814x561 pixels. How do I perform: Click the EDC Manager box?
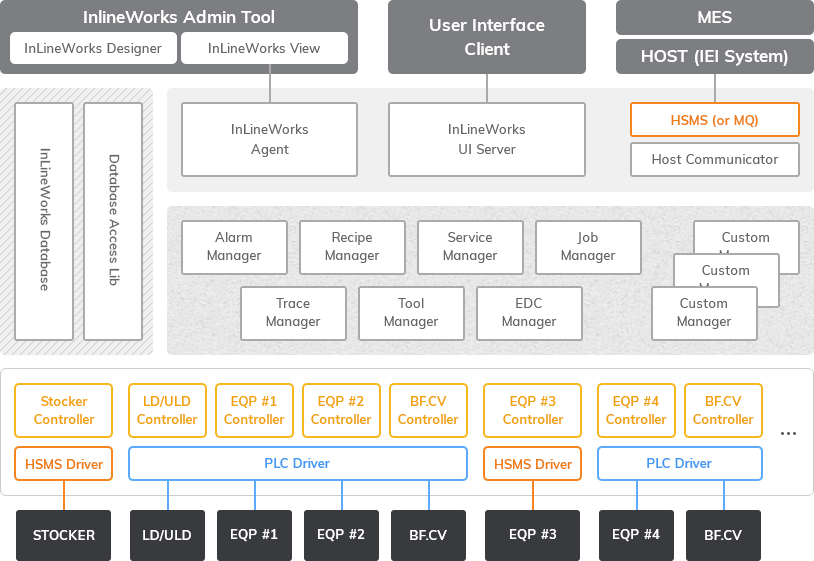pos(529,313)
